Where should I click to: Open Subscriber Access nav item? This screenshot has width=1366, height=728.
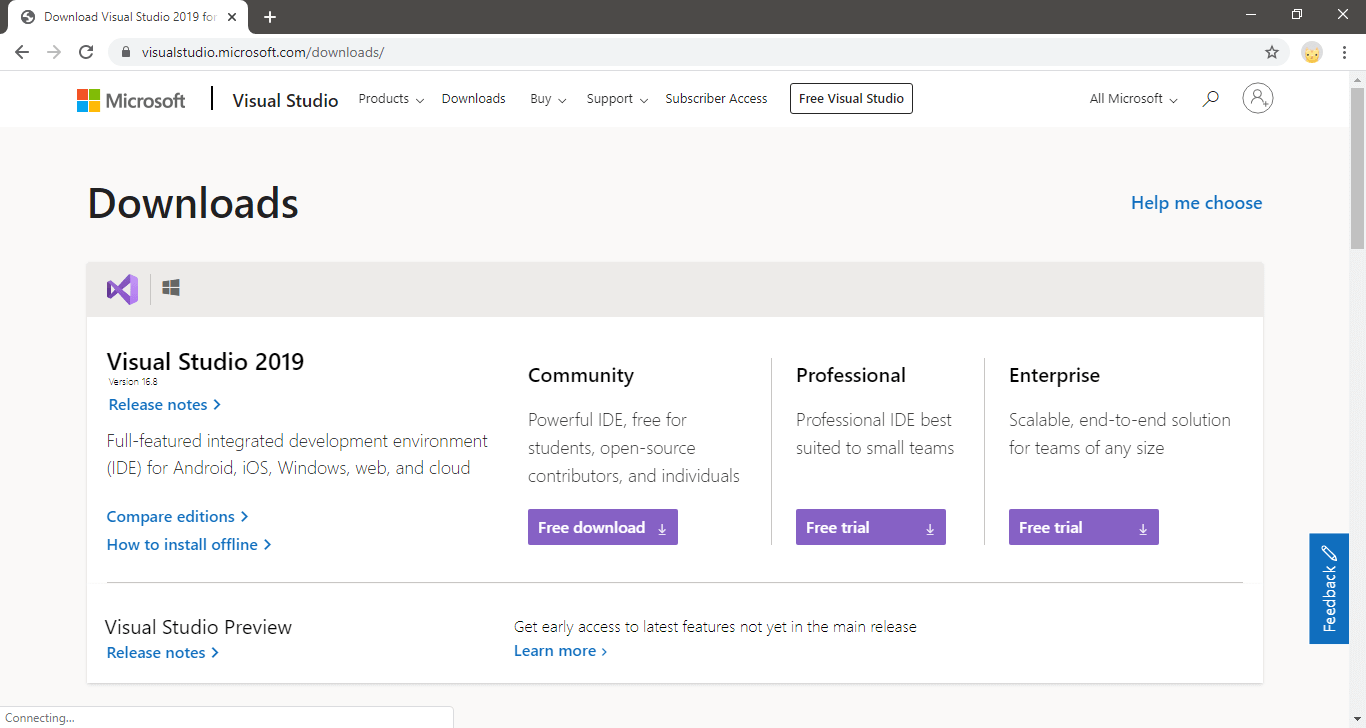716,99
